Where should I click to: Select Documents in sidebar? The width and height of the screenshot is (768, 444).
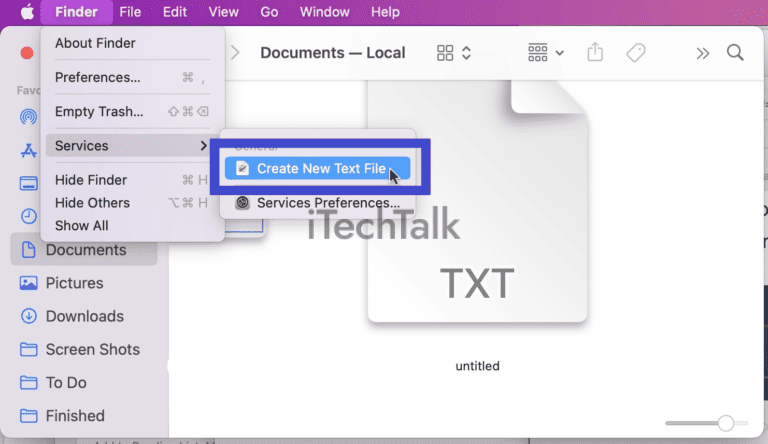pyautogui.click(x=84, y=250)
